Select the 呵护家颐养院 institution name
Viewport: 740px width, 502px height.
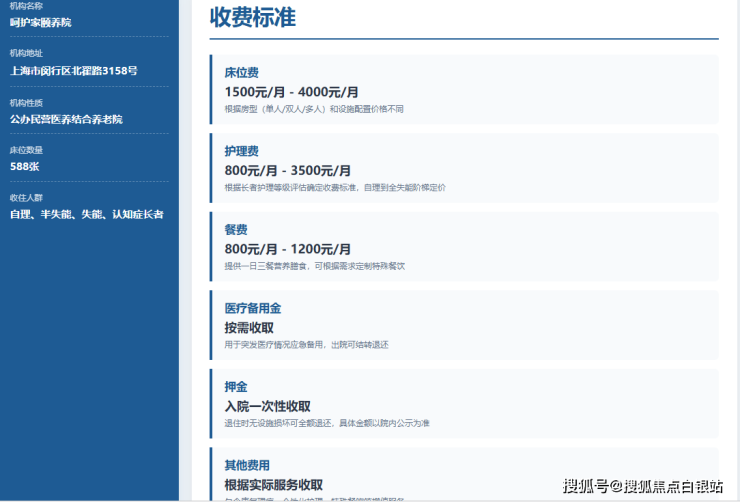(41, 23)
